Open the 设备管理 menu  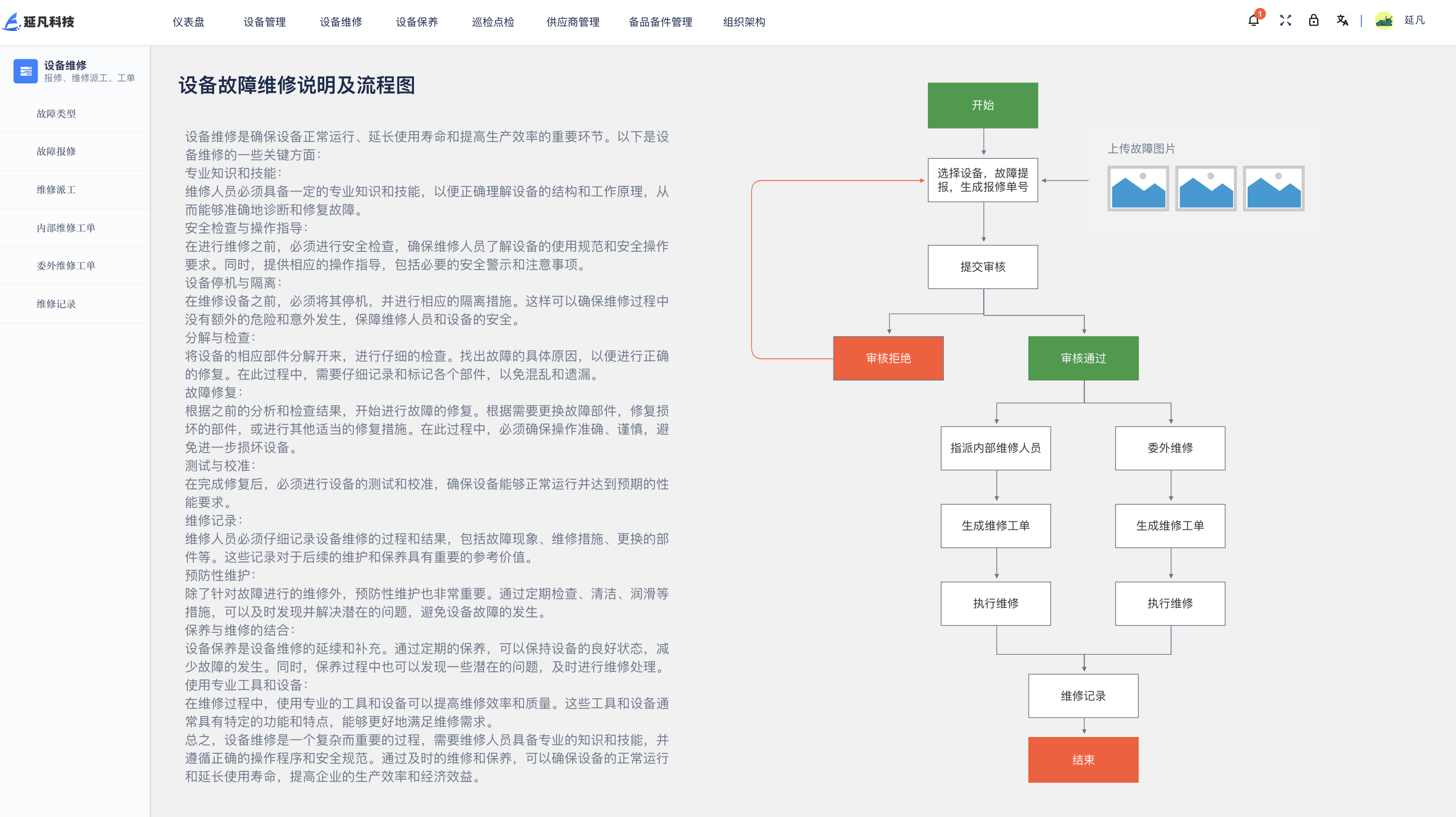pos(265,22)
